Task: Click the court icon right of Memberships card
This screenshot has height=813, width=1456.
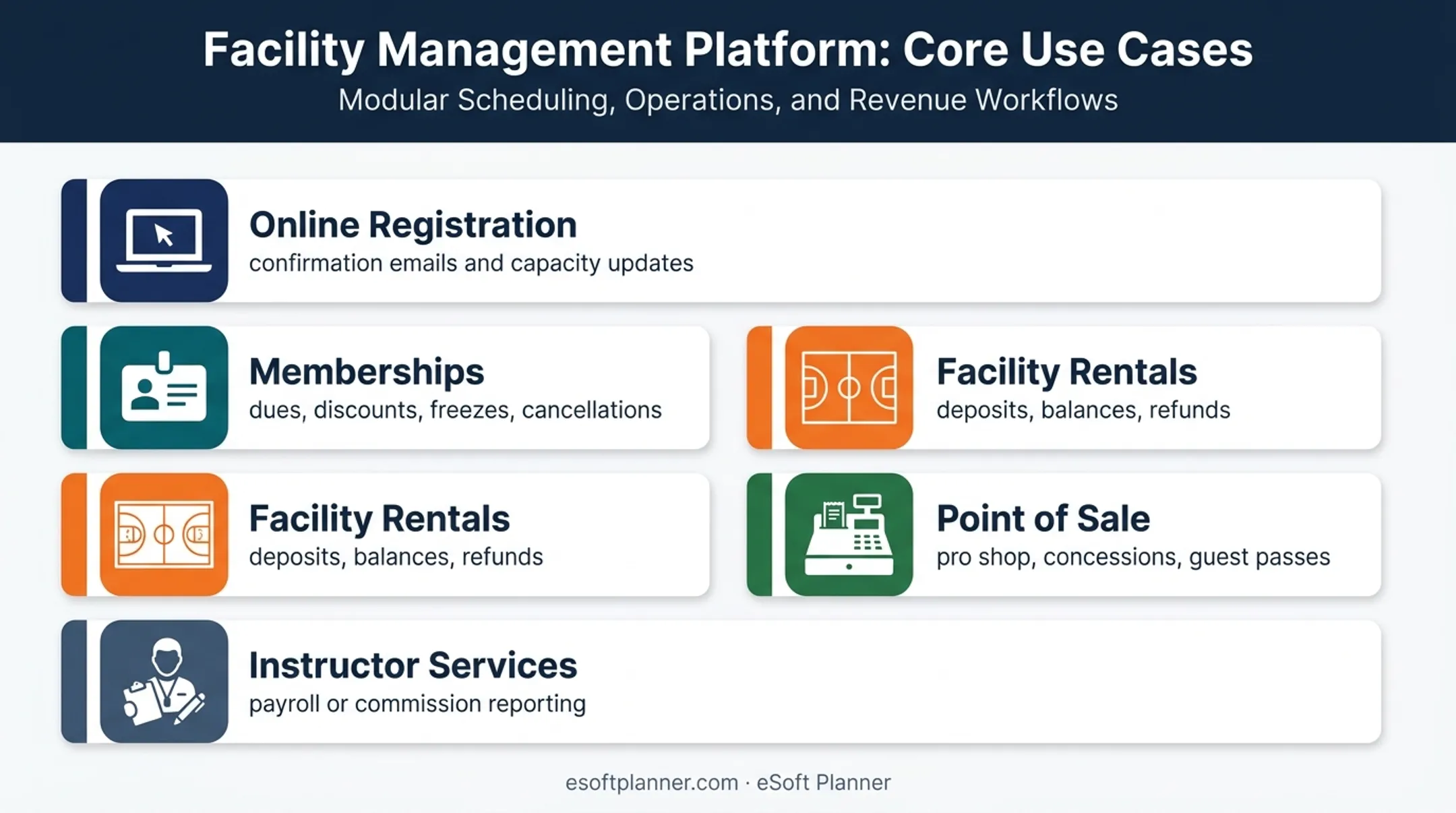Action: (x=849, y=387)
